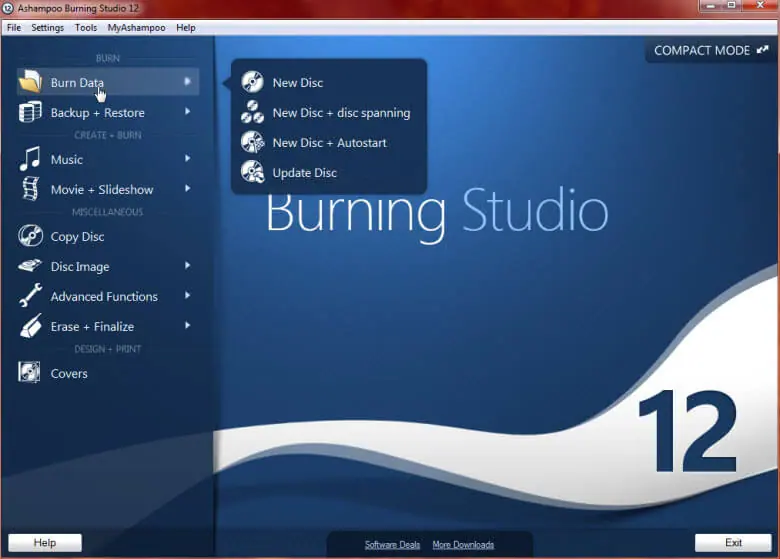Select Backup + Restore label
Image resolution: width=780 pixels, height=559 pixels.
click(98, 113)
